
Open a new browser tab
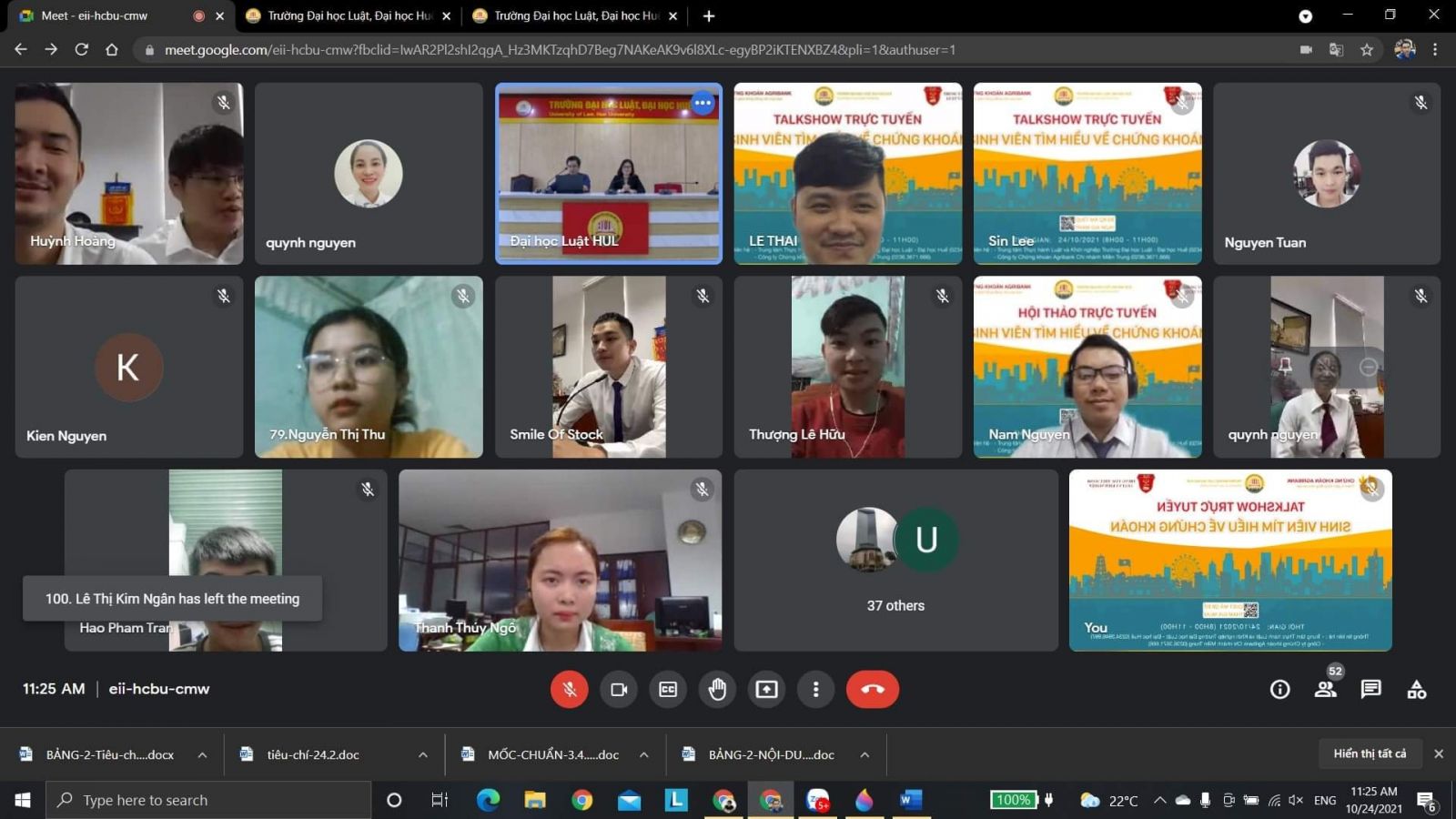point(709,15)
